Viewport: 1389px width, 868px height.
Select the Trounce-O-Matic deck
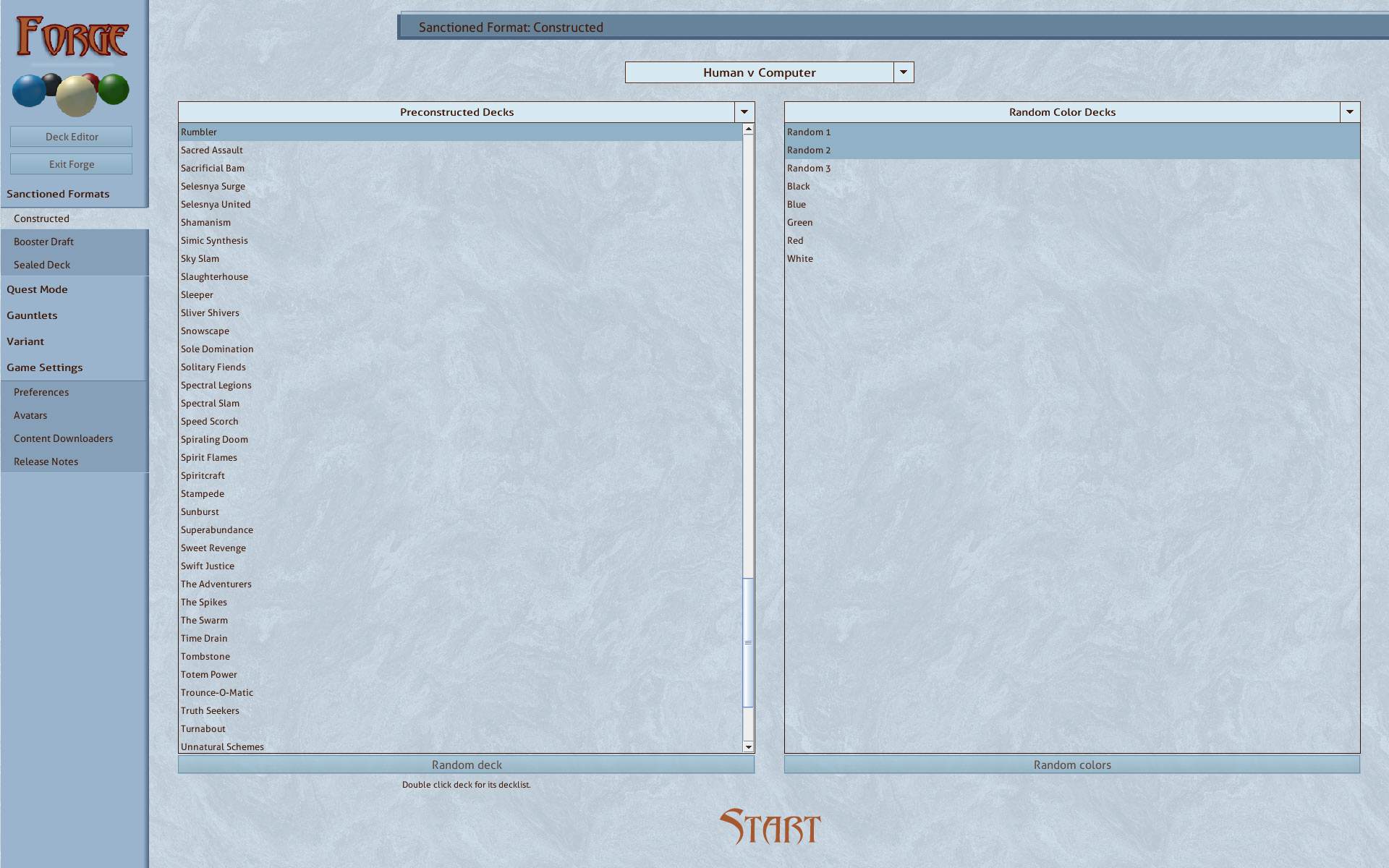(x=216, y=692)
